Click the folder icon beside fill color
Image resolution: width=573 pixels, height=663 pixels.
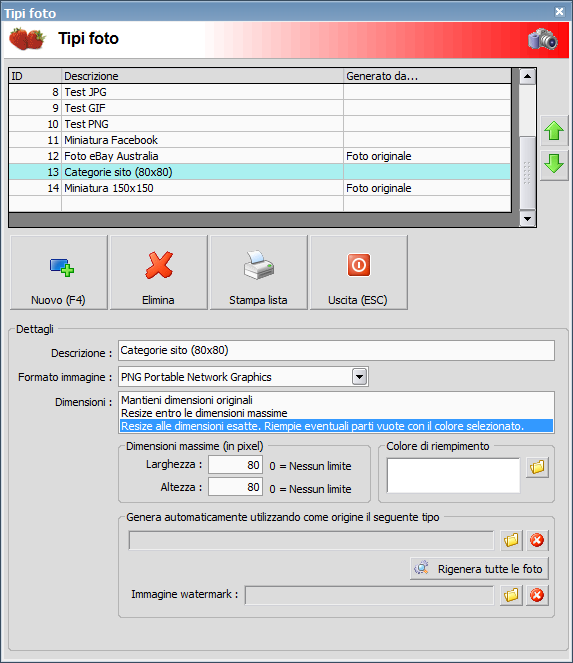pyautogui.click(x=537, y=467)
